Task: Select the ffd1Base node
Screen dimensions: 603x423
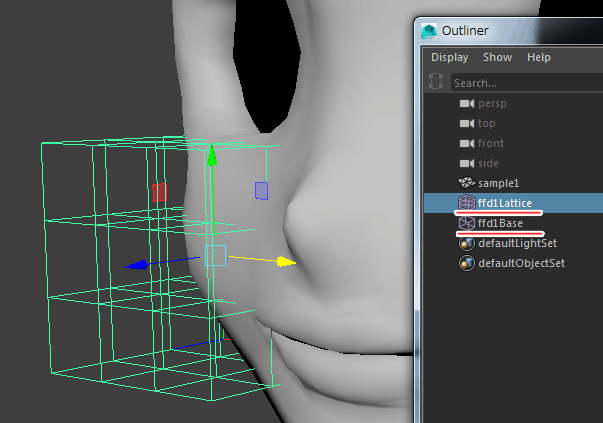Action: 500,223
